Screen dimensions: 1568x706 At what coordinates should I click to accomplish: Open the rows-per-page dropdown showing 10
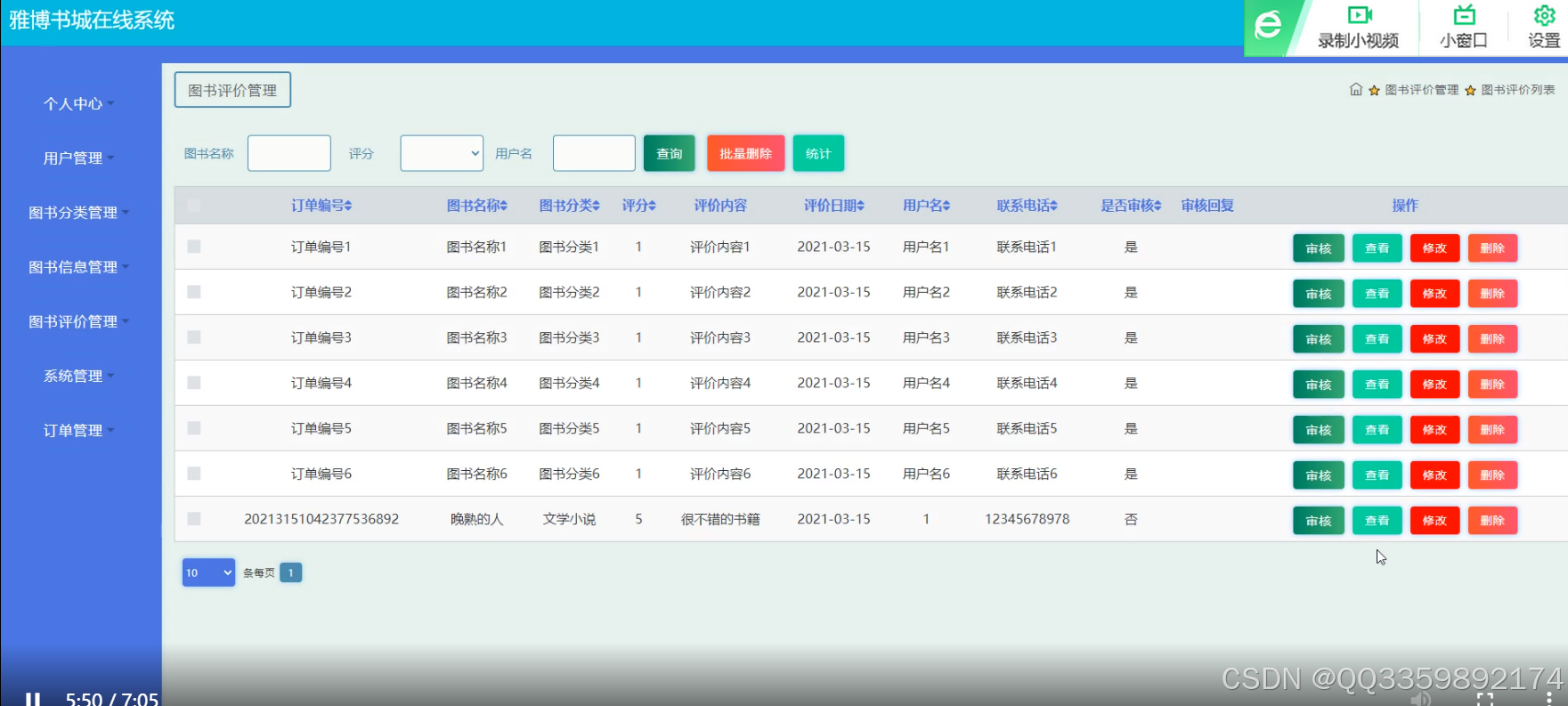[208, 572]
